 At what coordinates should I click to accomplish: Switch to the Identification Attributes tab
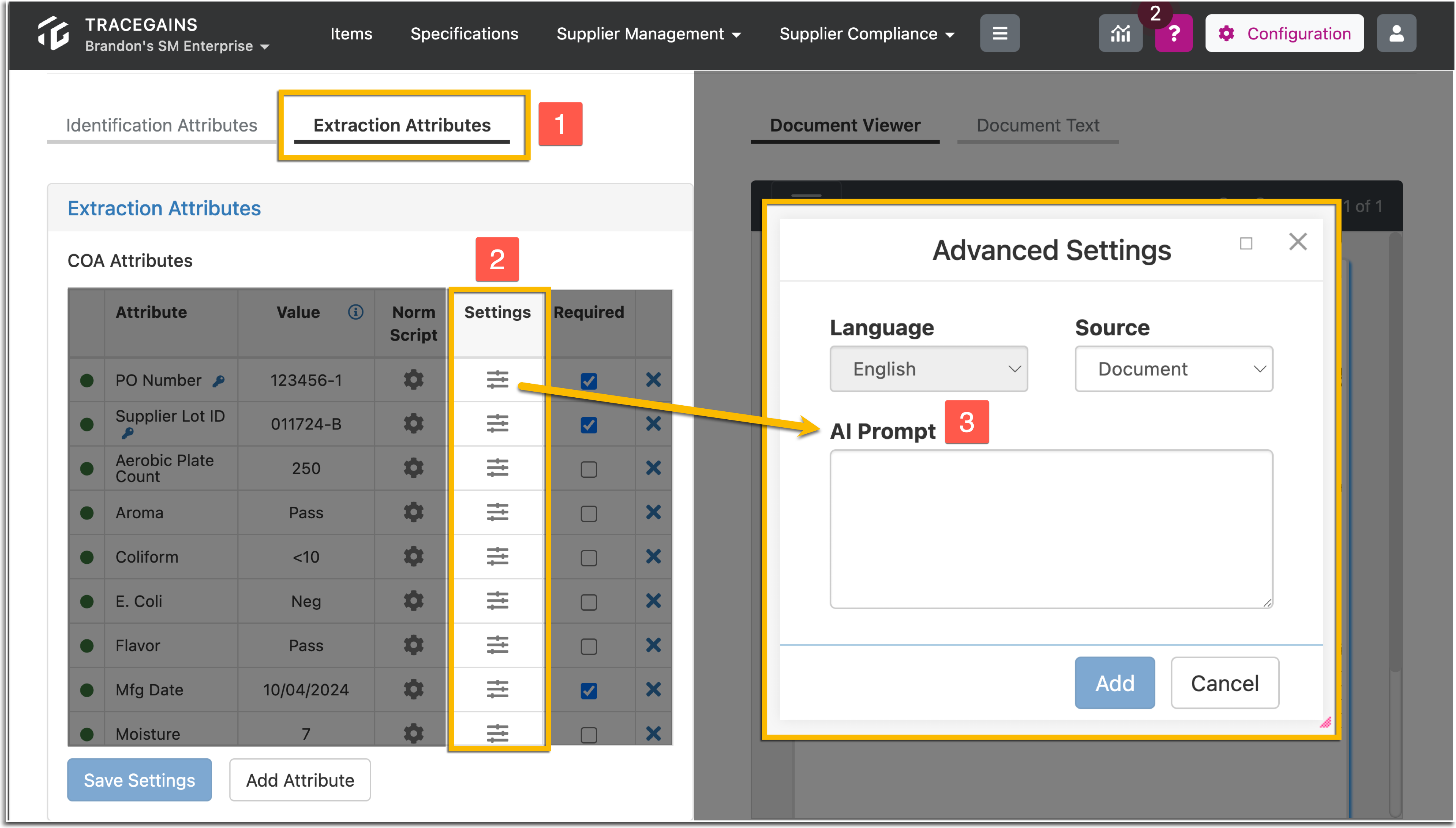(x=162, y=124)
